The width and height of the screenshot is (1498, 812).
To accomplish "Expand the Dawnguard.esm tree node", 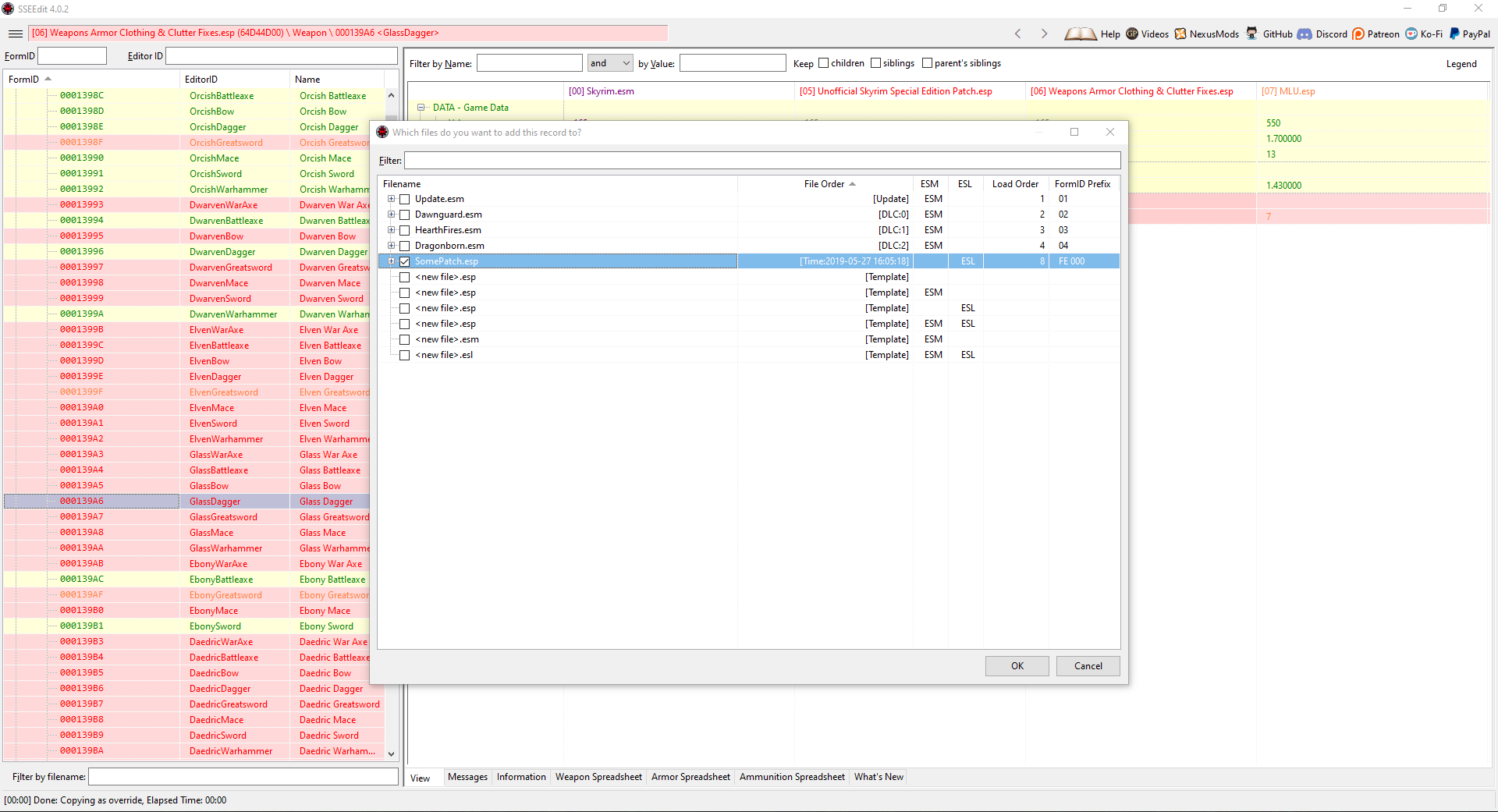I will pyautogui.click(x=392, y=215).
